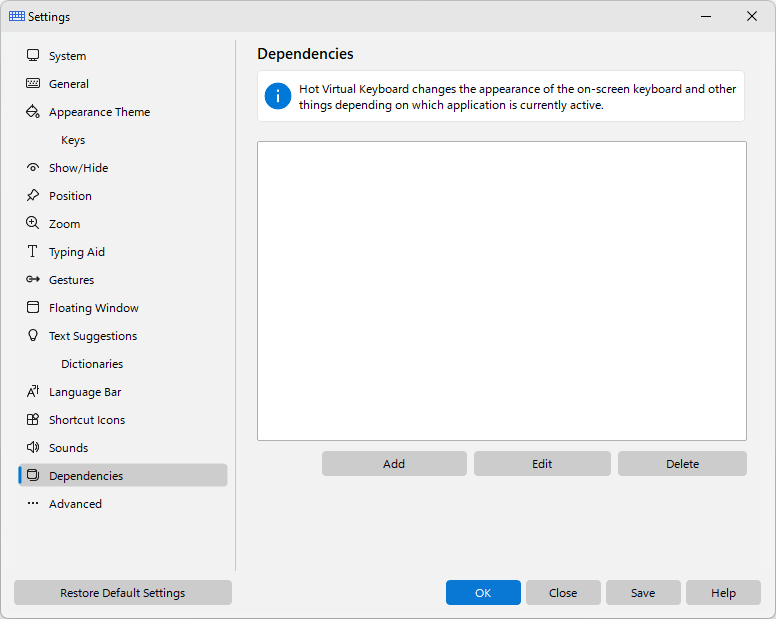Click the Close button at bottom
Viewport: 776px width, 619px height.
[x=563, y=593]
